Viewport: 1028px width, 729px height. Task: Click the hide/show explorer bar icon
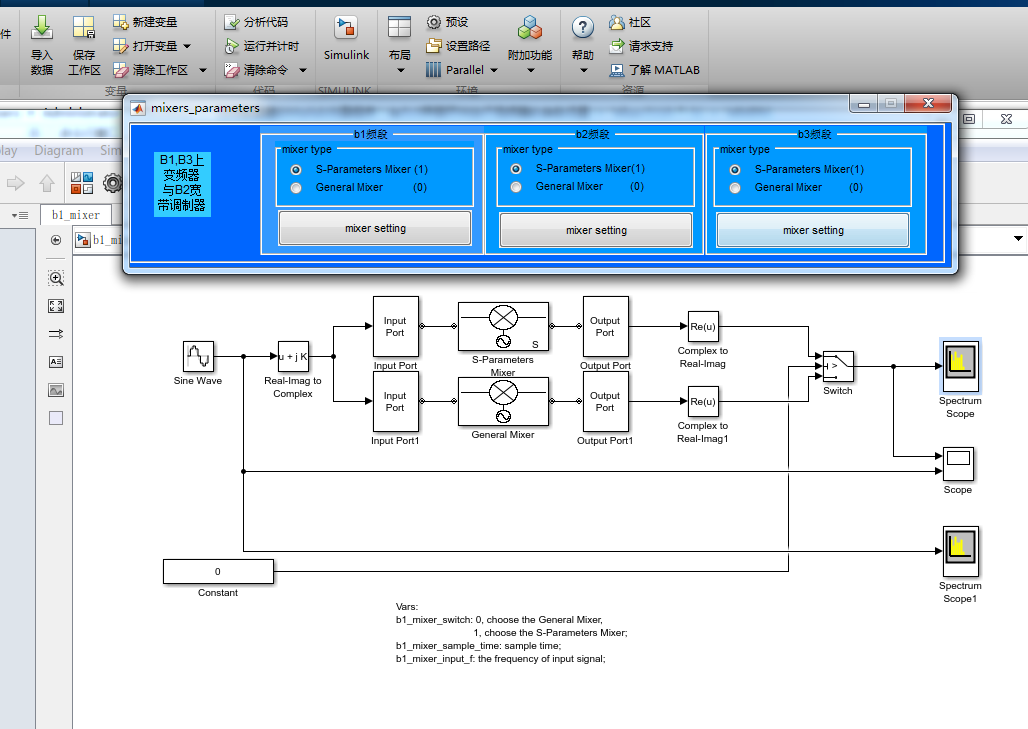[x=56, y=240]
